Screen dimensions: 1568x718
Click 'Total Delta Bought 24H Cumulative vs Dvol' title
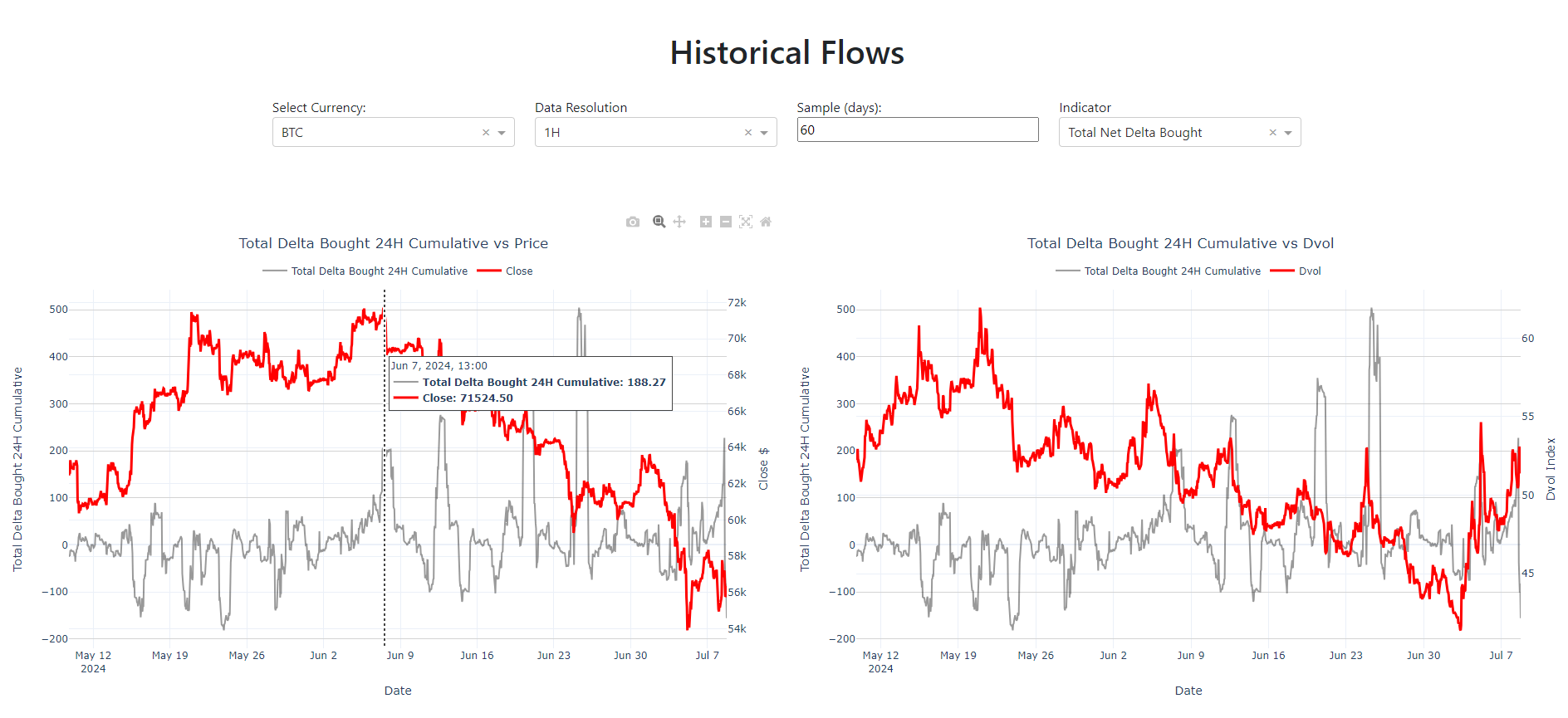pos(1180,243)
